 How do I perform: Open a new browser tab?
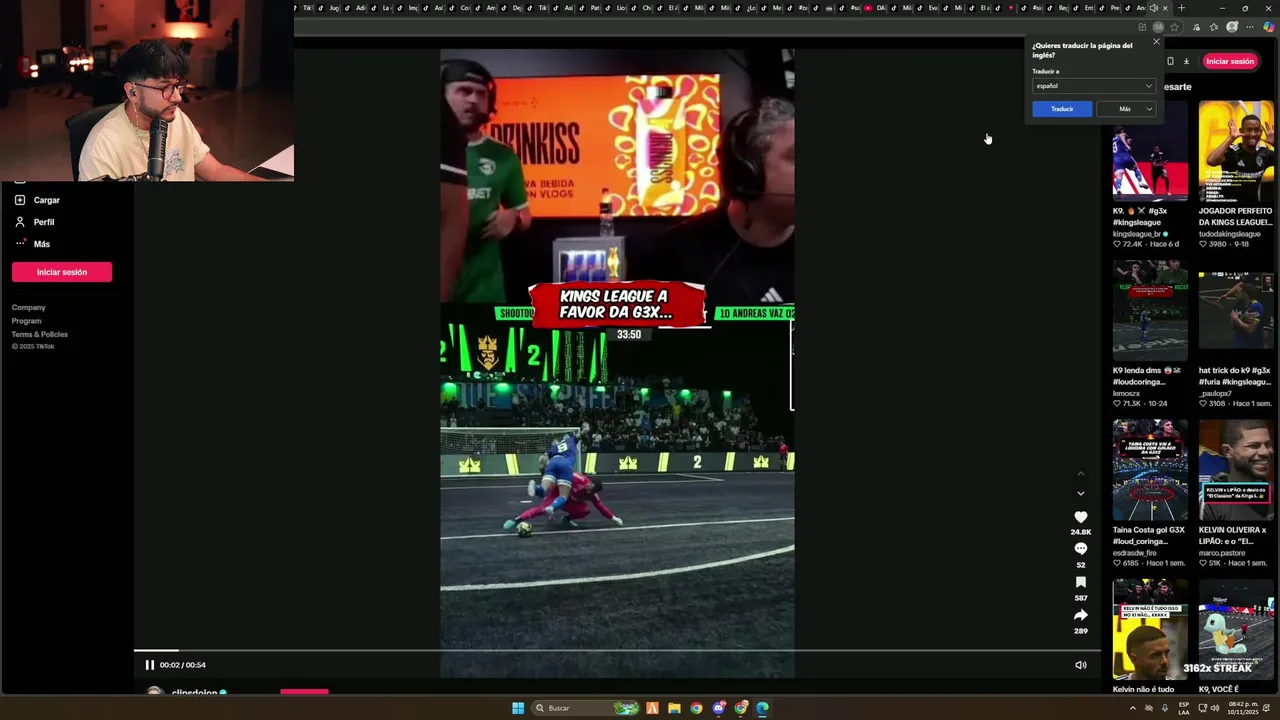coord(1181,8)
